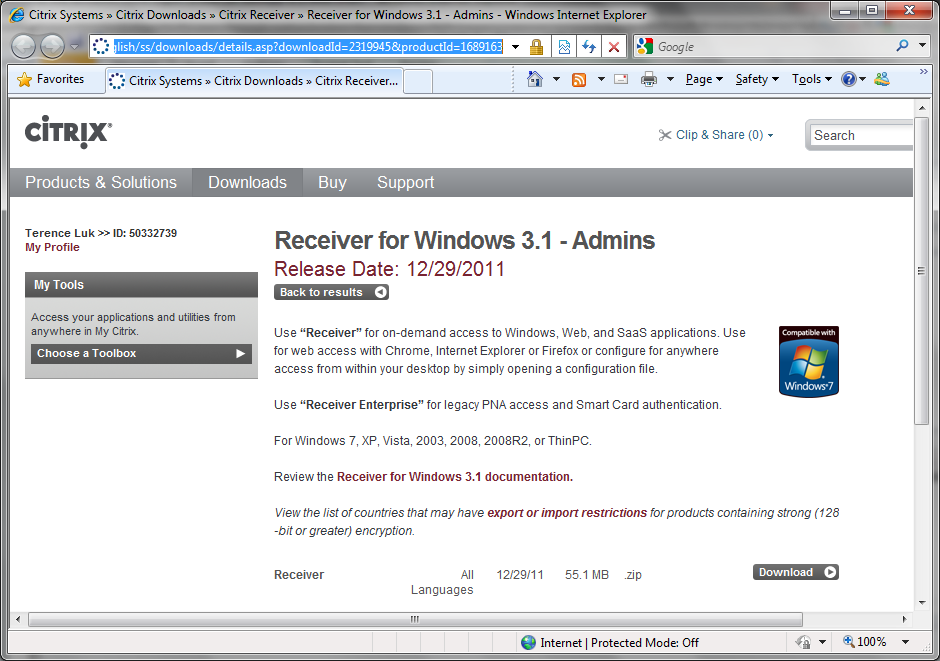Click the Refresh icon
The height and width of the screenshot is (661, 940).
click(x=589, y=47)
